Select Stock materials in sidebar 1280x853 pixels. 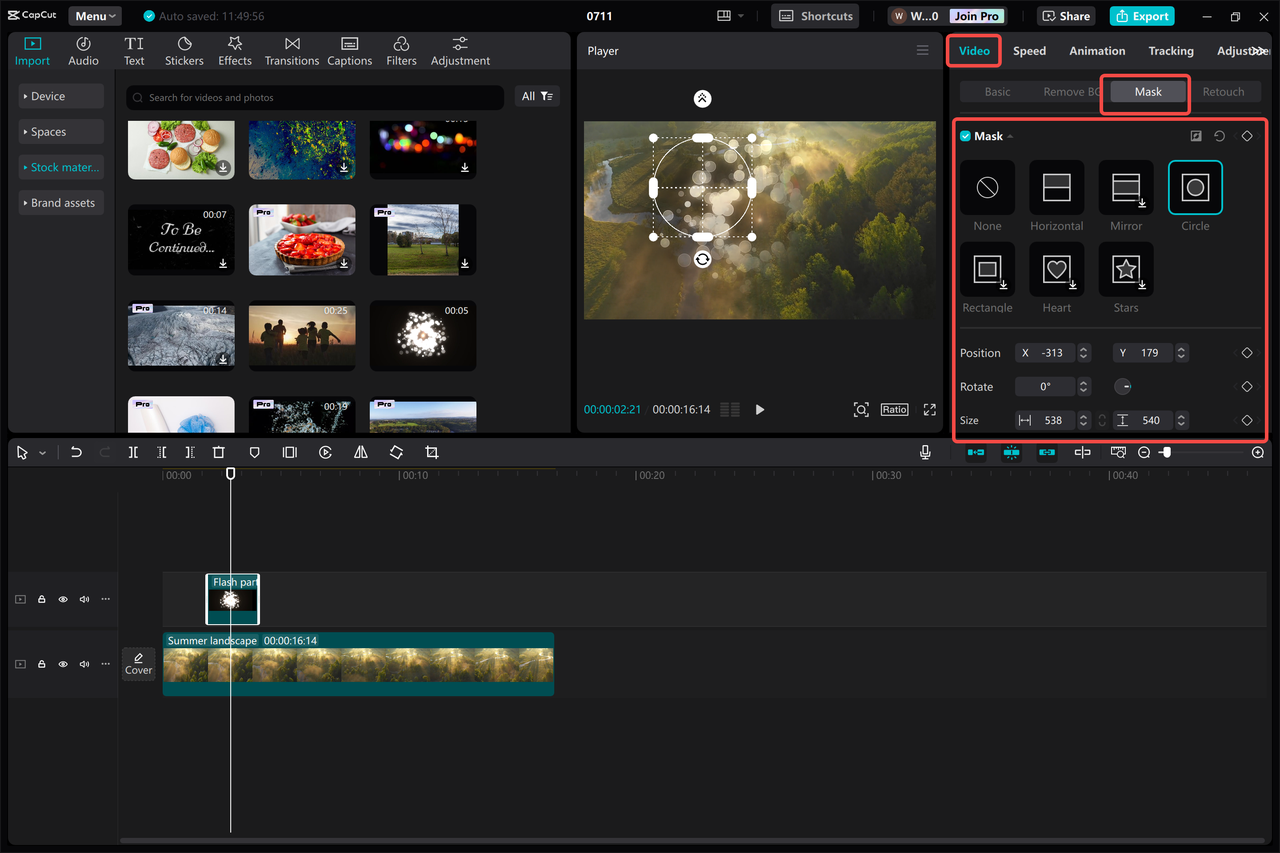click(60, 167)
